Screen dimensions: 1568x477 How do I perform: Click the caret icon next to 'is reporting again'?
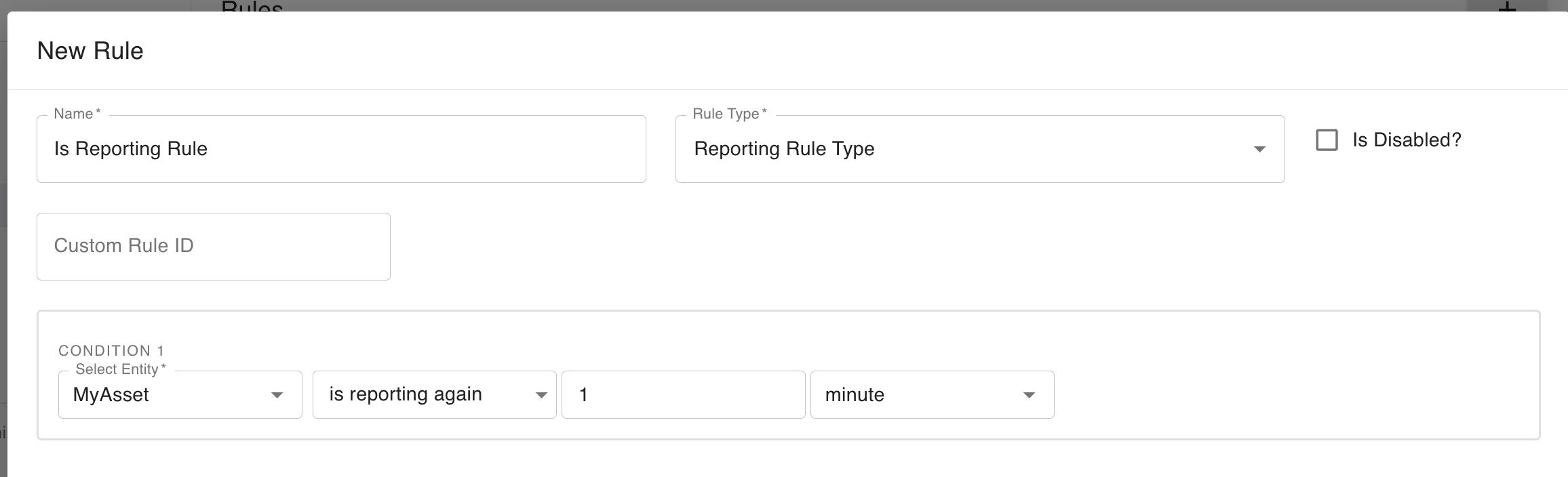[x=541, y=395]
